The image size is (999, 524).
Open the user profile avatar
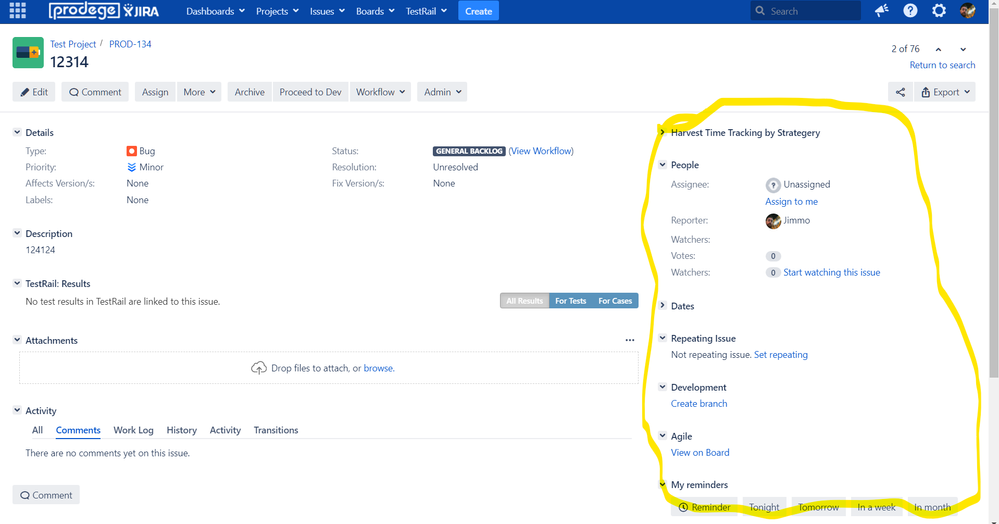pos(968,11)
